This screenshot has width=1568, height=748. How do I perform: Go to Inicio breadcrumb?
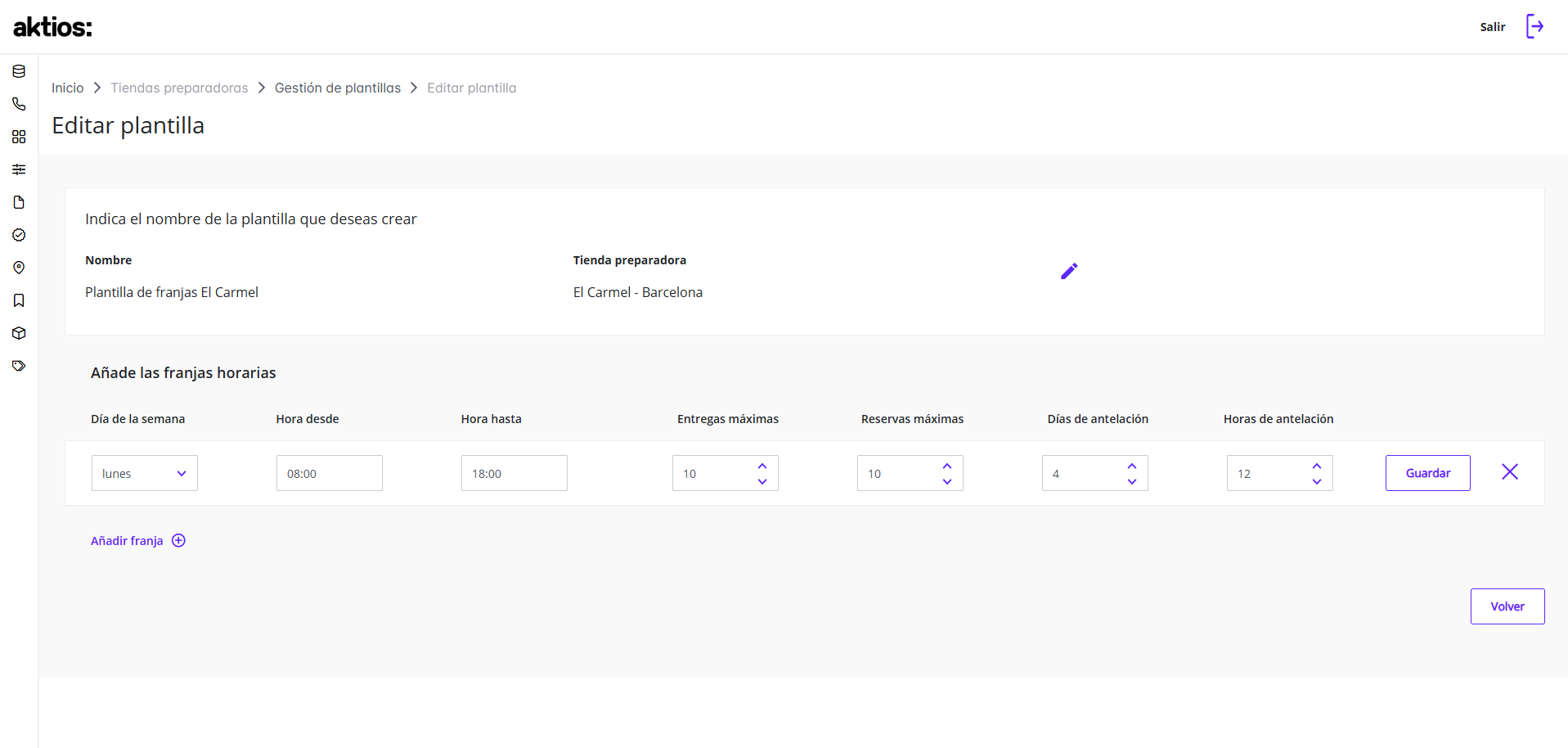[68, 88]
